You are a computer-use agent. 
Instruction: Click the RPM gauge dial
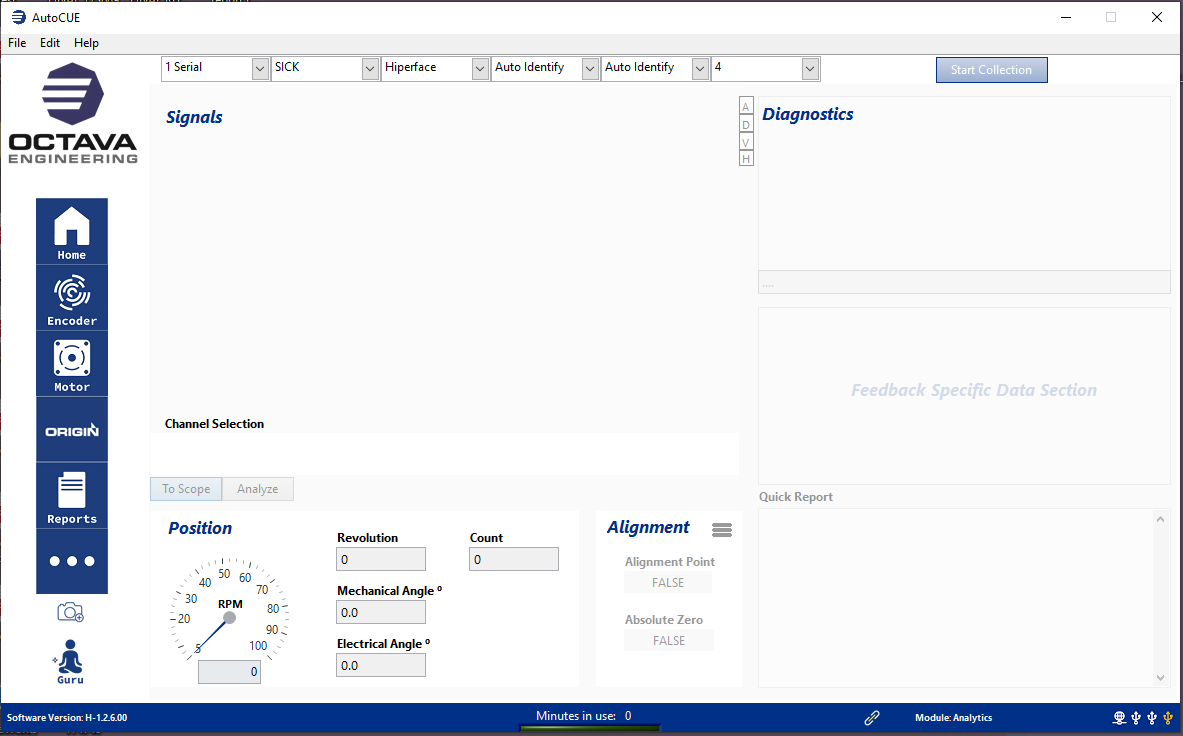pyautogui.click(x=229, y=611)
